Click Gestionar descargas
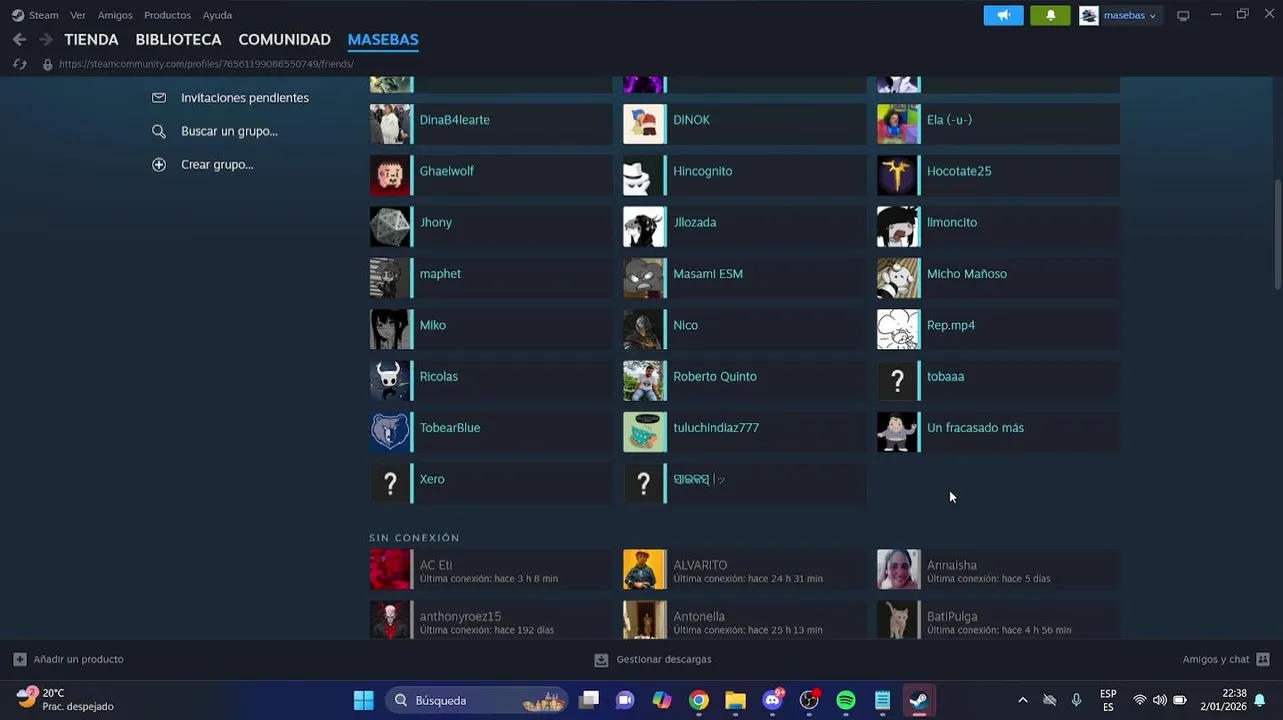Image resolution: width=1283 pixels, height=720 pixels. (x=664, y=659)
